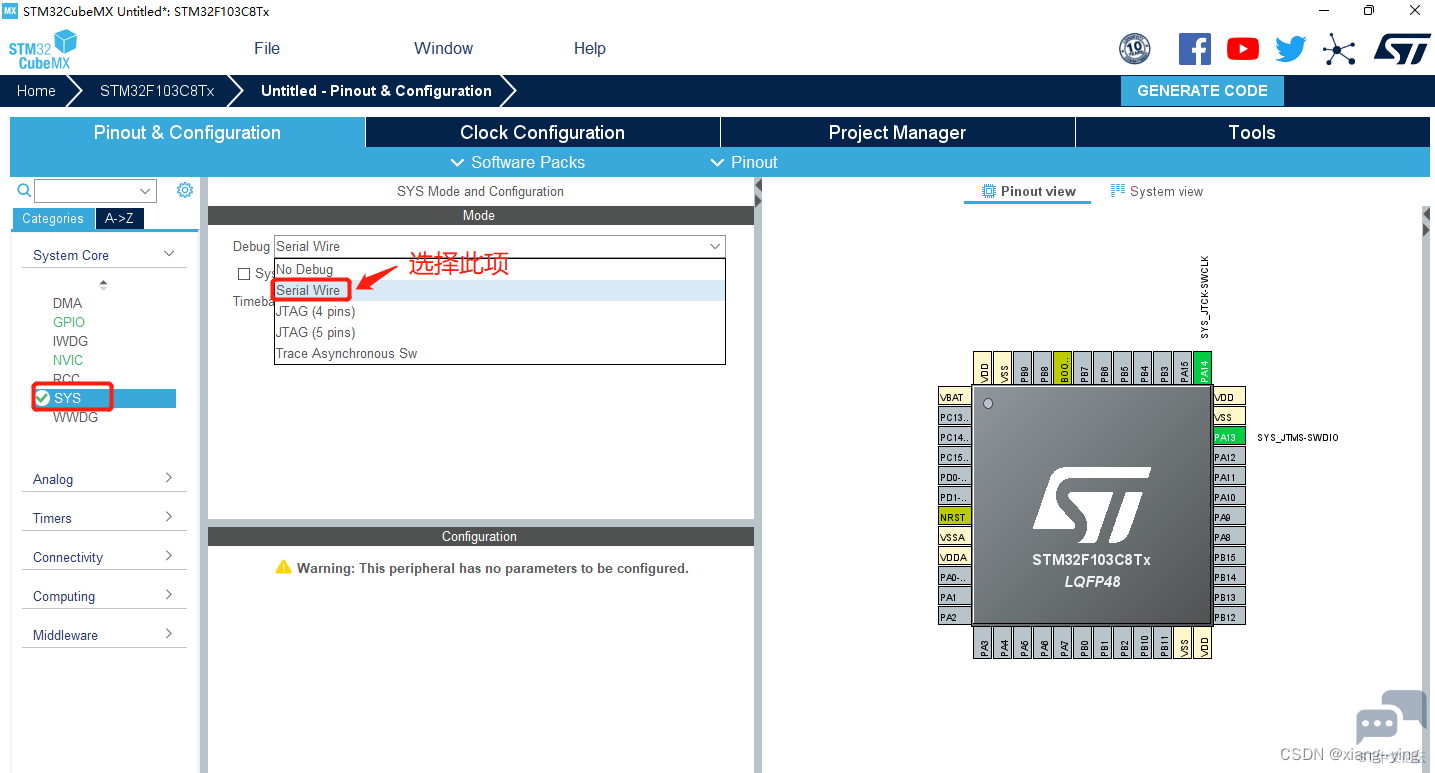Open WWDG in the System Core list
The height and width of the screenshot is (773, 1435).
pyautogui.click(x=76, y=417)
